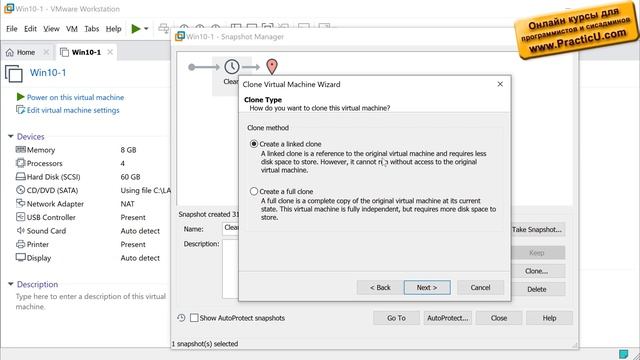
Task: Click the Keep button in Snapshot Manager
Action: point(537,252)
